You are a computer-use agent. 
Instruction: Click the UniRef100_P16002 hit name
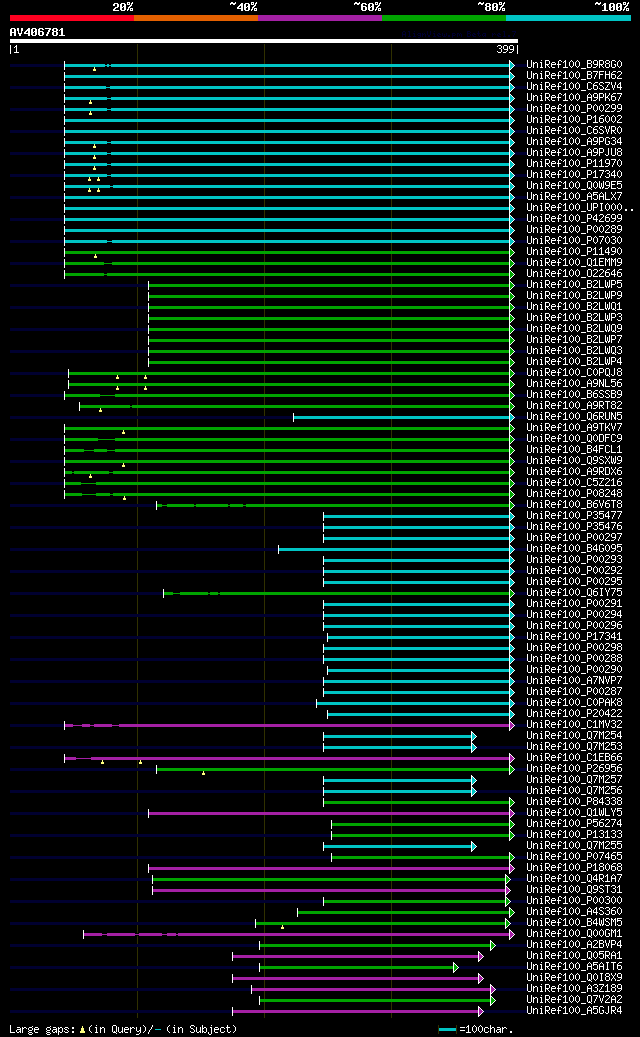click(574, 120)
